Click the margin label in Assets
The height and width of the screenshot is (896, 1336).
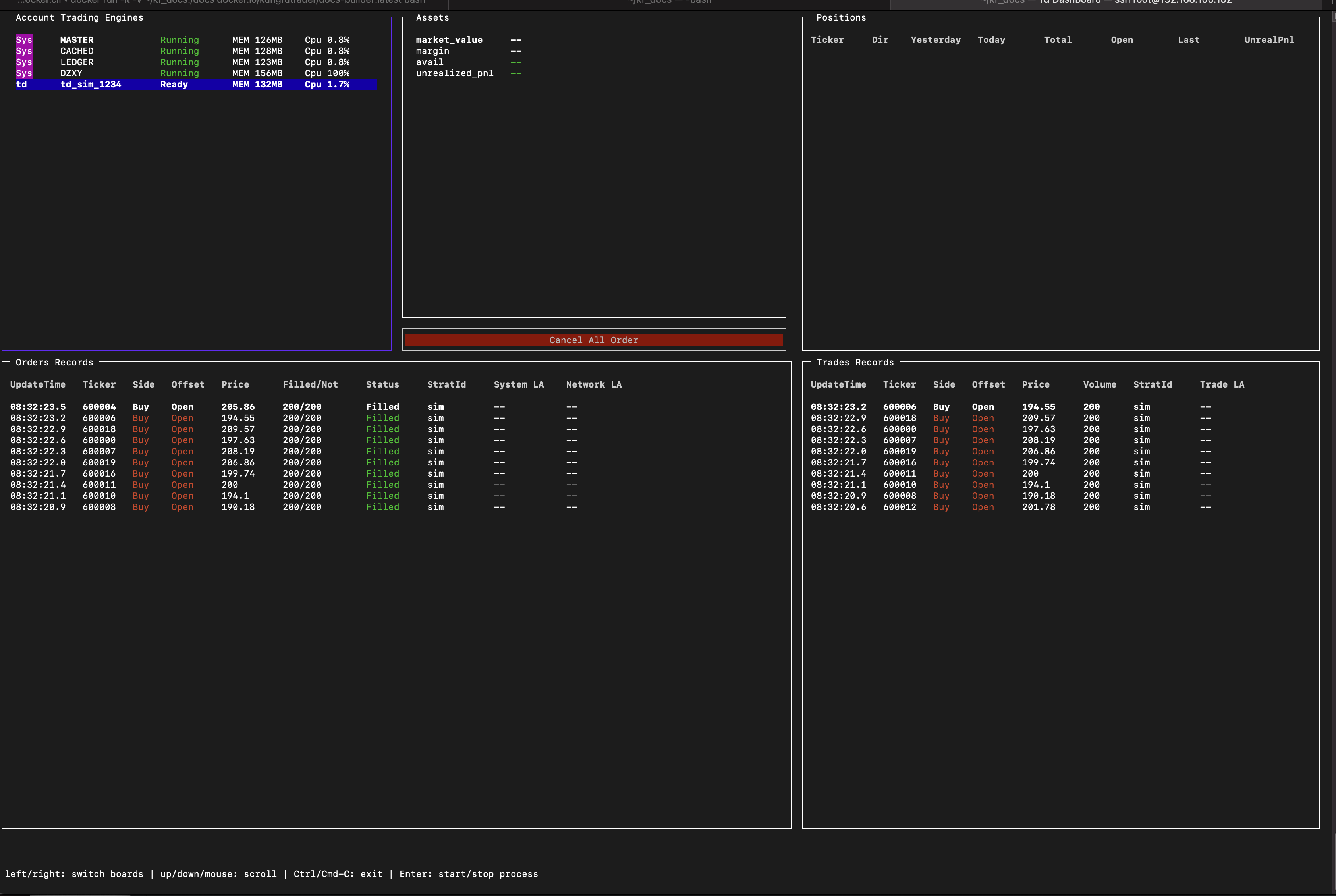[x=432, y=51]
